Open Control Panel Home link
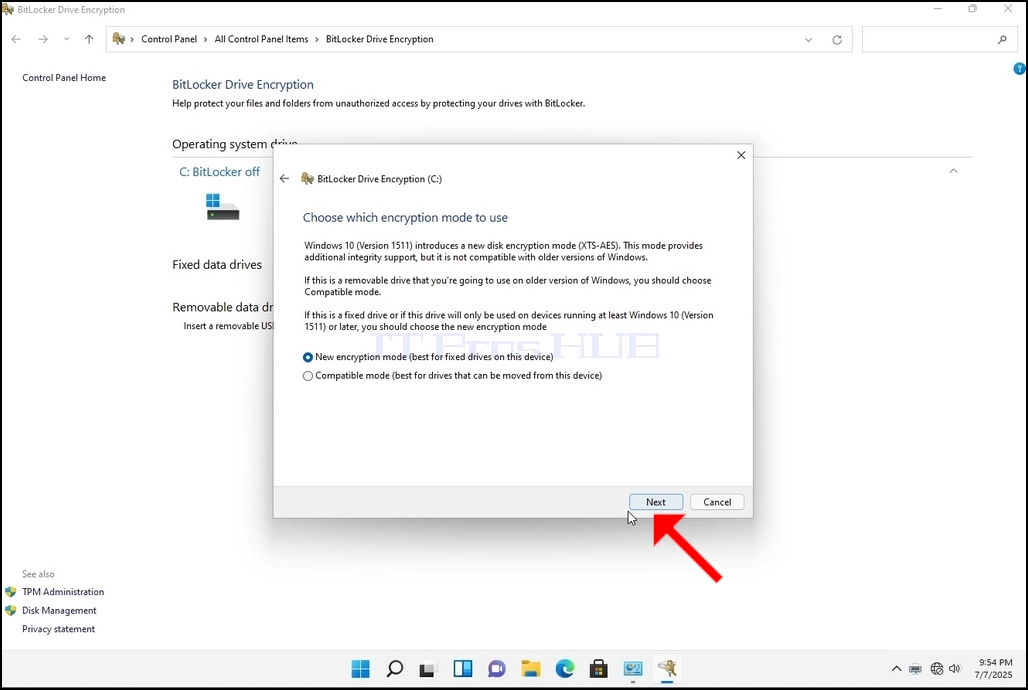This screenshot has height=690, width=1028. coord(64,77)
